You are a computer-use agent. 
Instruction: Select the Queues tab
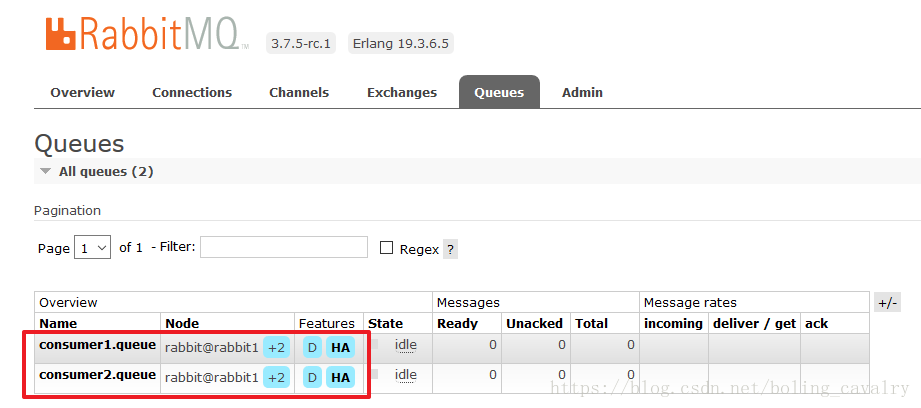click(x=499, y=93)
